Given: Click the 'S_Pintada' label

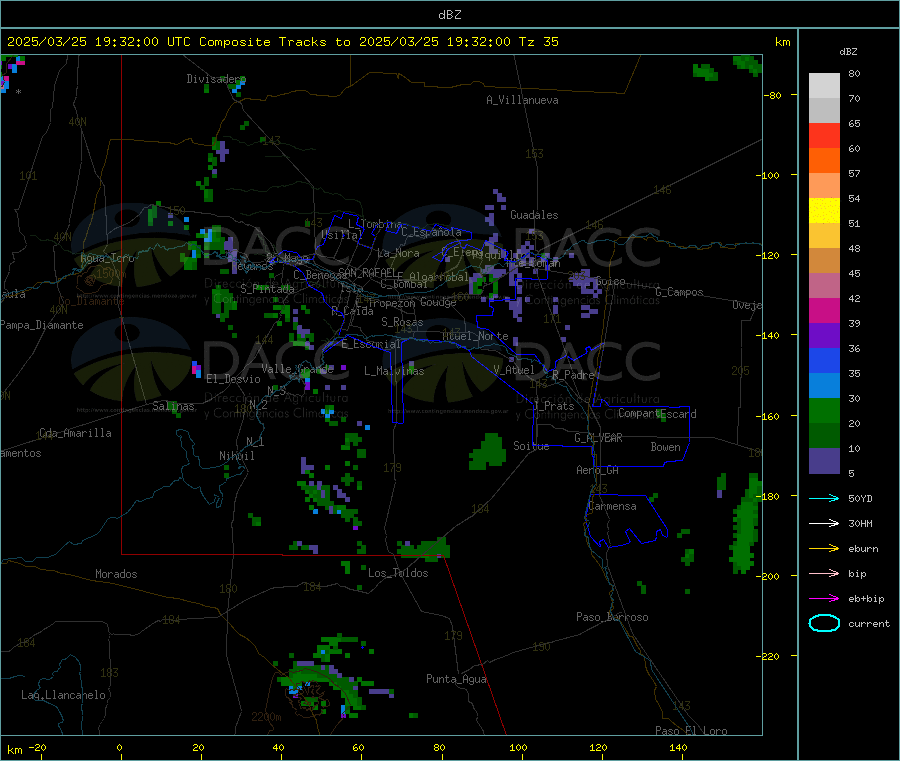Looking at the screenshot, I should [x=267, y=289].
